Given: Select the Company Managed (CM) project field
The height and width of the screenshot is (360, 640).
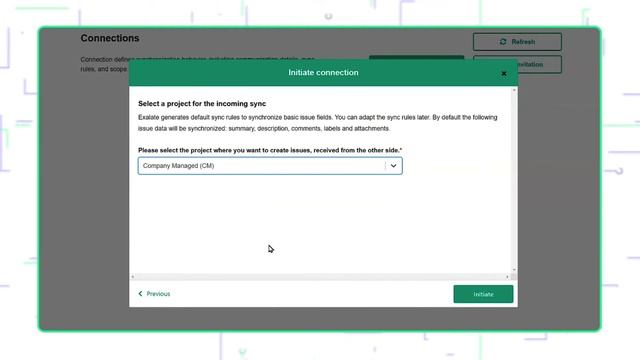Looking at the screenshot, I should [x=270, y=166].
